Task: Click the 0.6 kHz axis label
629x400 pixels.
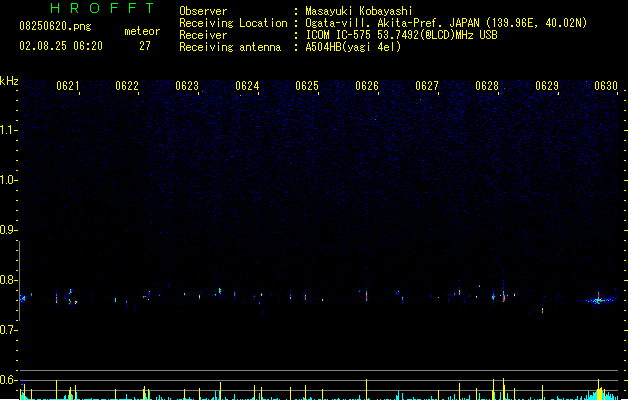Action: [x=8, y=380]
